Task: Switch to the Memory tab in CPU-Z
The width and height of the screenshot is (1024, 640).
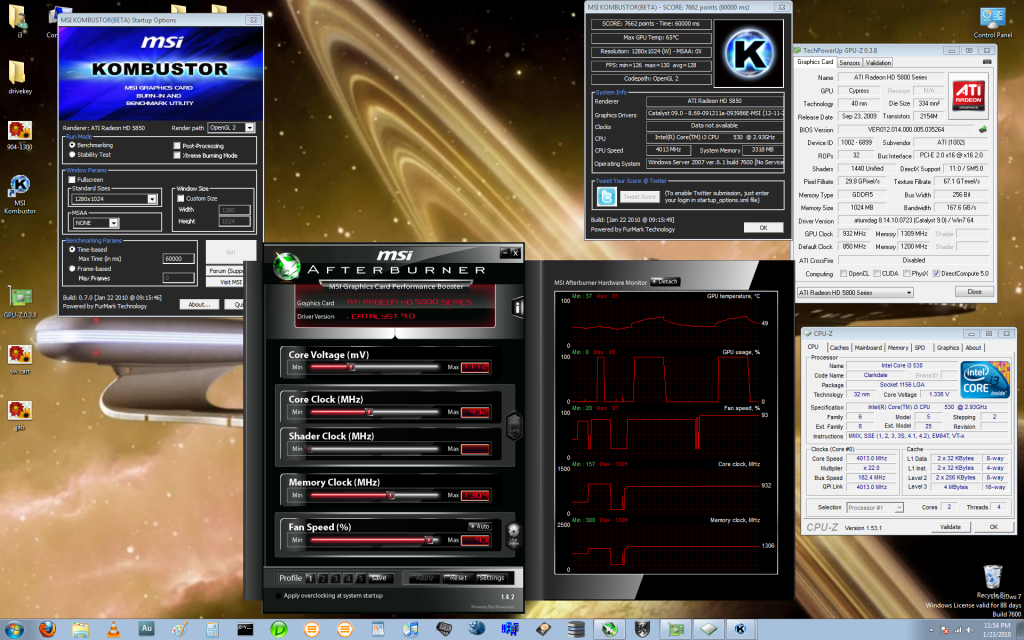Action: point(897,348)
